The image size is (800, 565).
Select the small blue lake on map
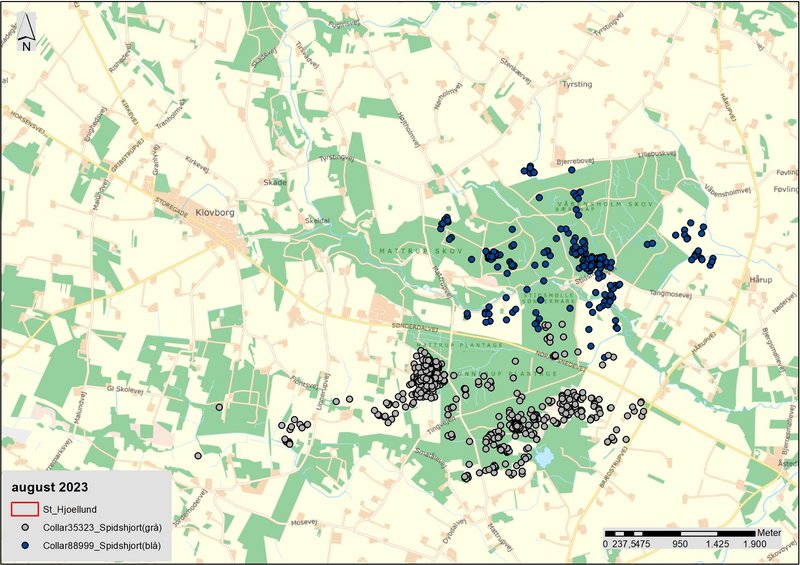pos(543,458)
